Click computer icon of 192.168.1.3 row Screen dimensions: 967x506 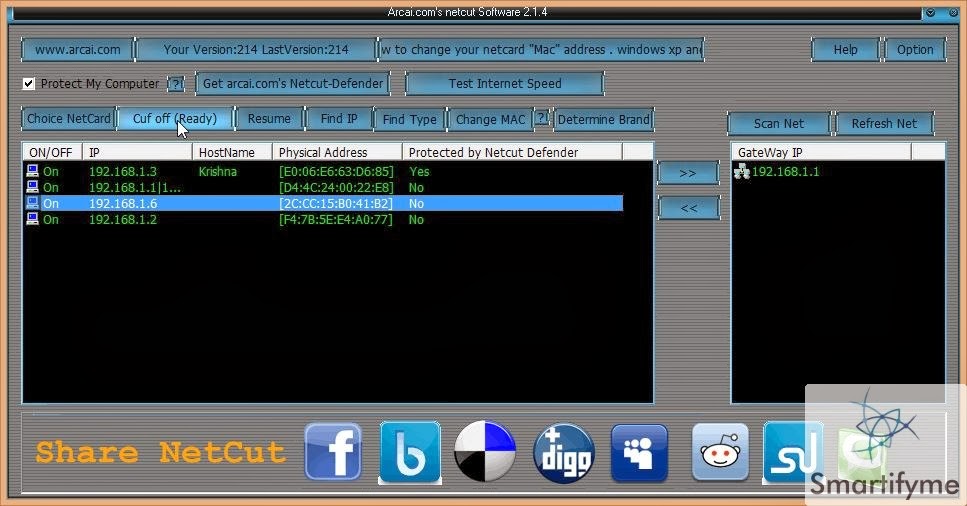tap(33, 171)
